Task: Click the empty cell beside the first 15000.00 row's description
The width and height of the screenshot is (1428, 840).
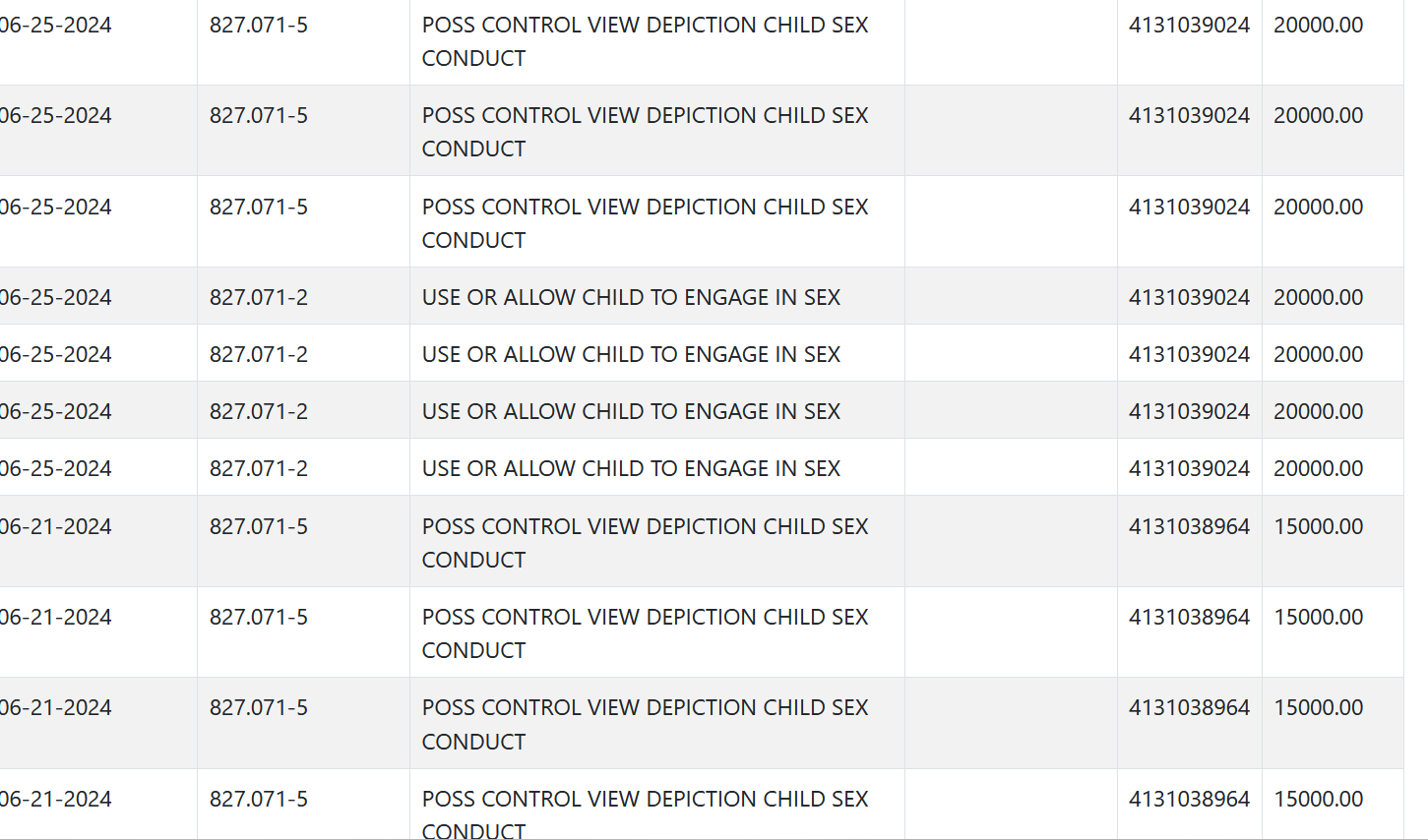Action: (x=1011, y=541)
